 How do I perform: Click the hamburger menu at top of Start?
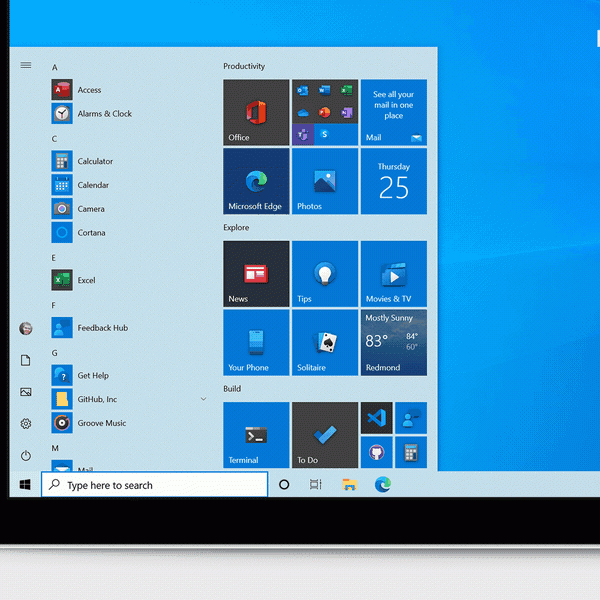pyautogui.click(x=26, y=65)
